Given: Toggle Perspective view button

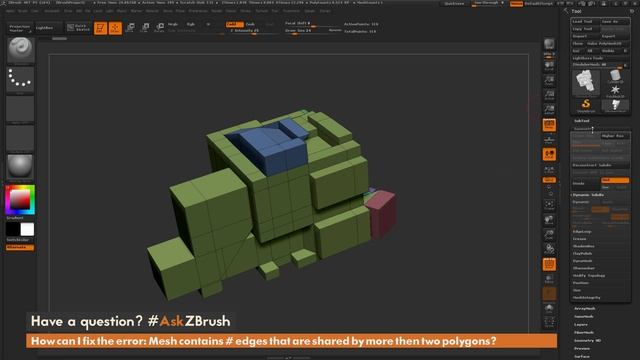Looking at the screenshot, I should pyautogui.click(x=549, y=125).
